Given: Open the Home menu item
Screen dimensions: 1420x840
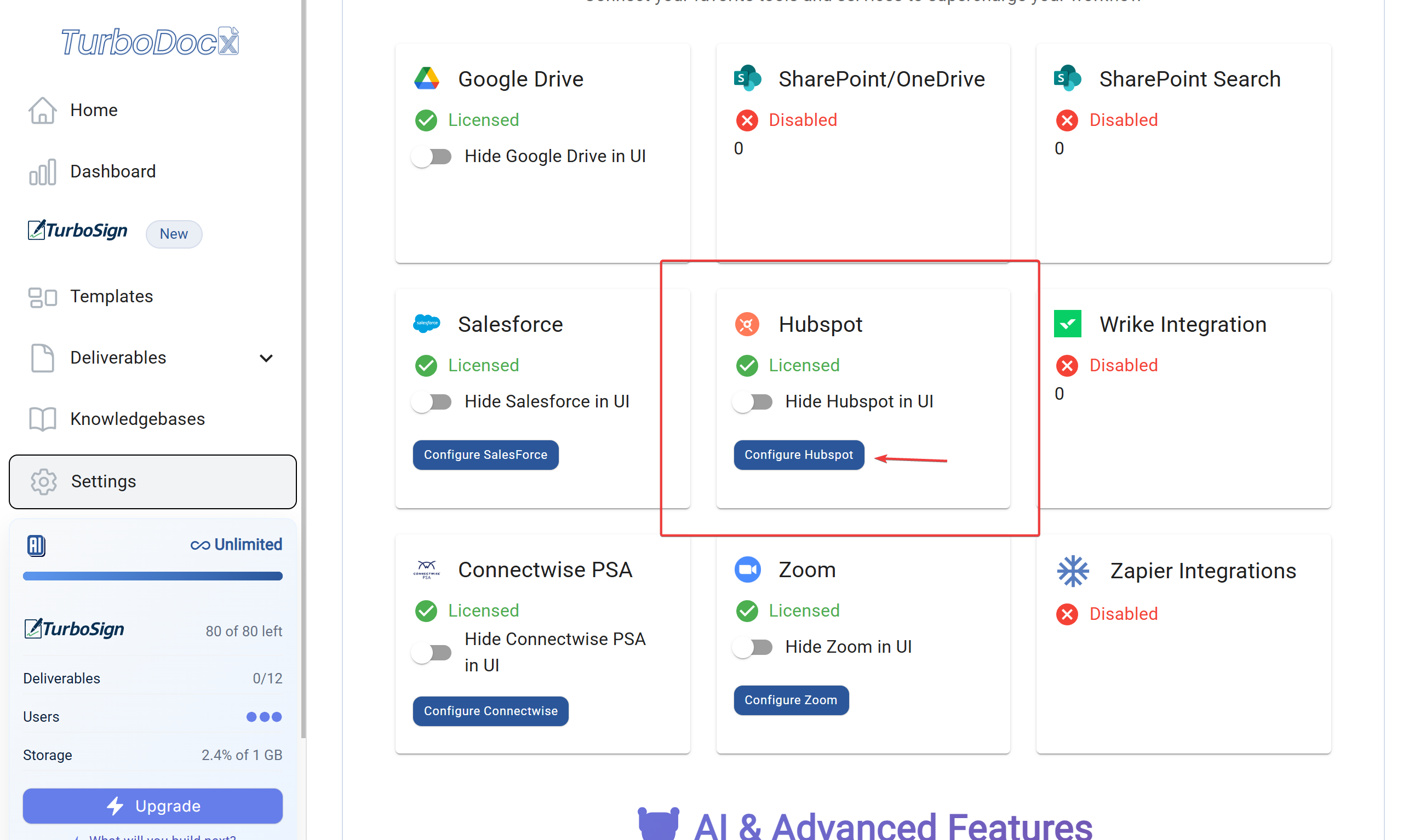Looking at the screenshot, I should 153,111.
